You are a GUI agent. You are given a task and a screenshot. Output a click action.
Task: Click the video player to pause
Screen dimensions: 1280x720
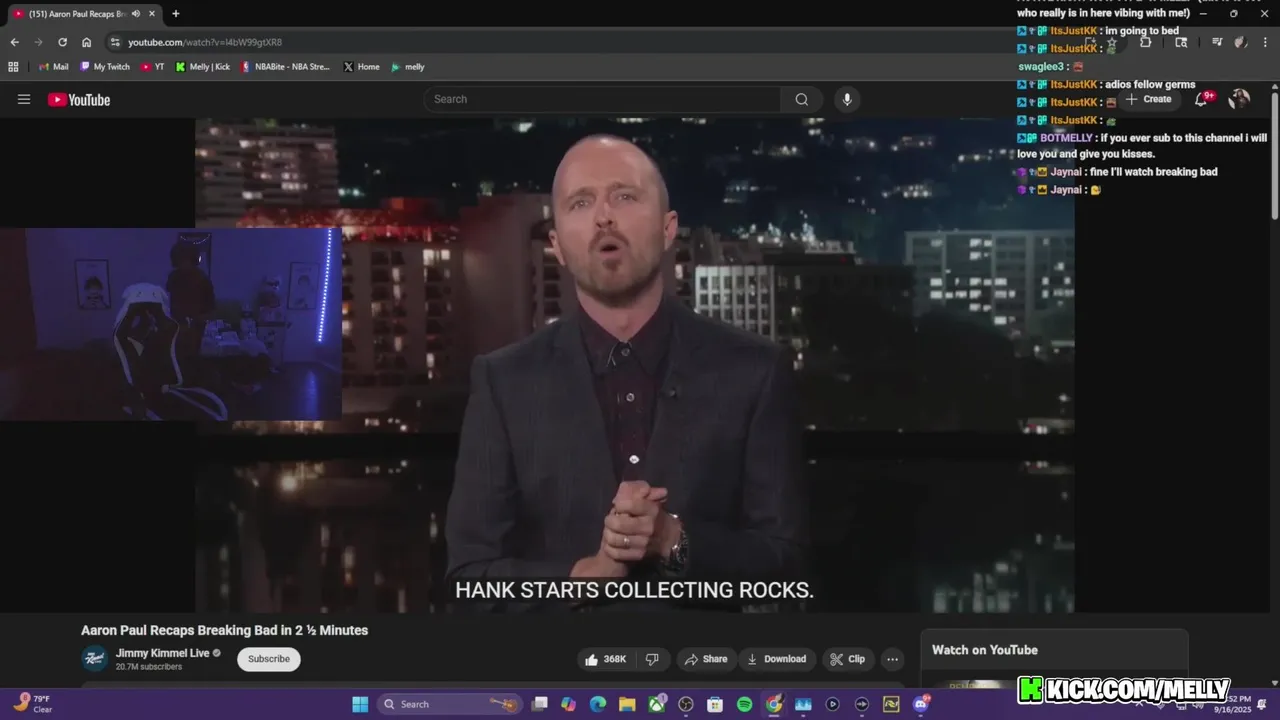(x=635, y=365)
